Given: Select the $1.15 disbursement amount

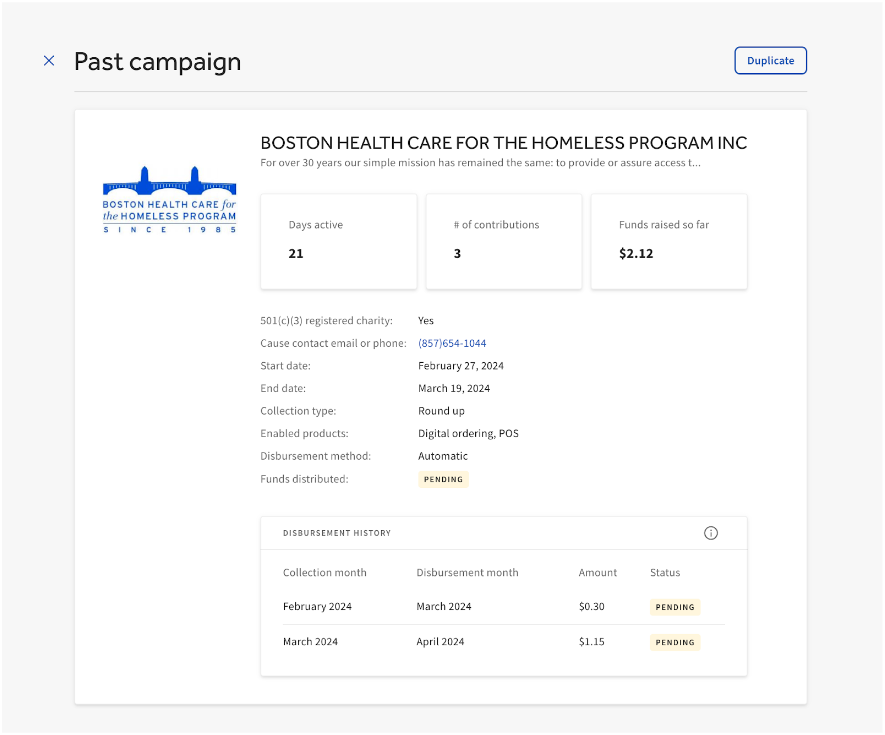Looking at the screenshot, I should point(591,642).
